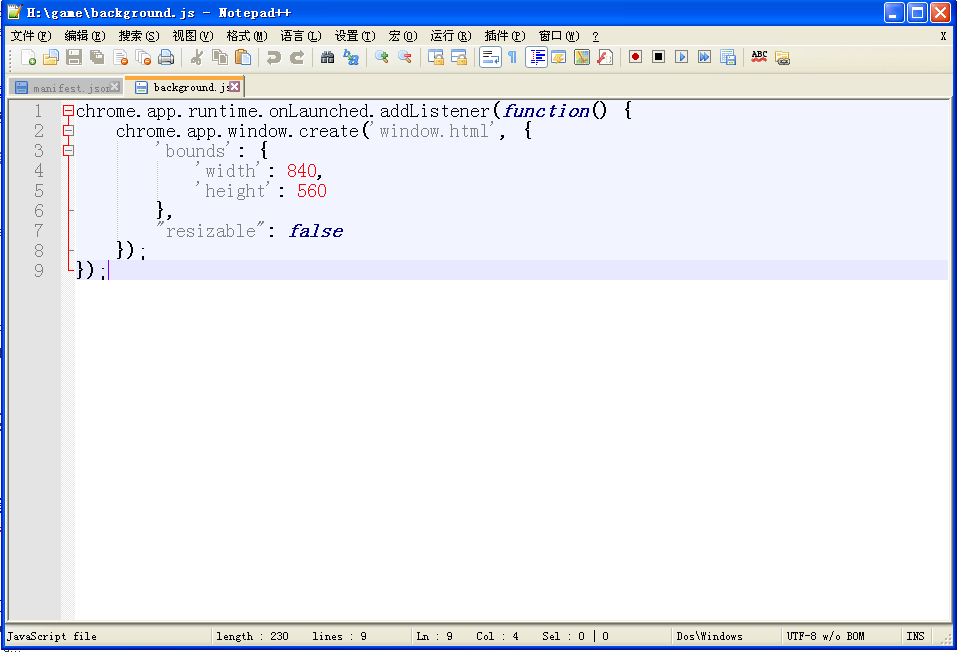
Task: Collapse the 'bounds' fold on line 3
Action: [x=68, y=151]
